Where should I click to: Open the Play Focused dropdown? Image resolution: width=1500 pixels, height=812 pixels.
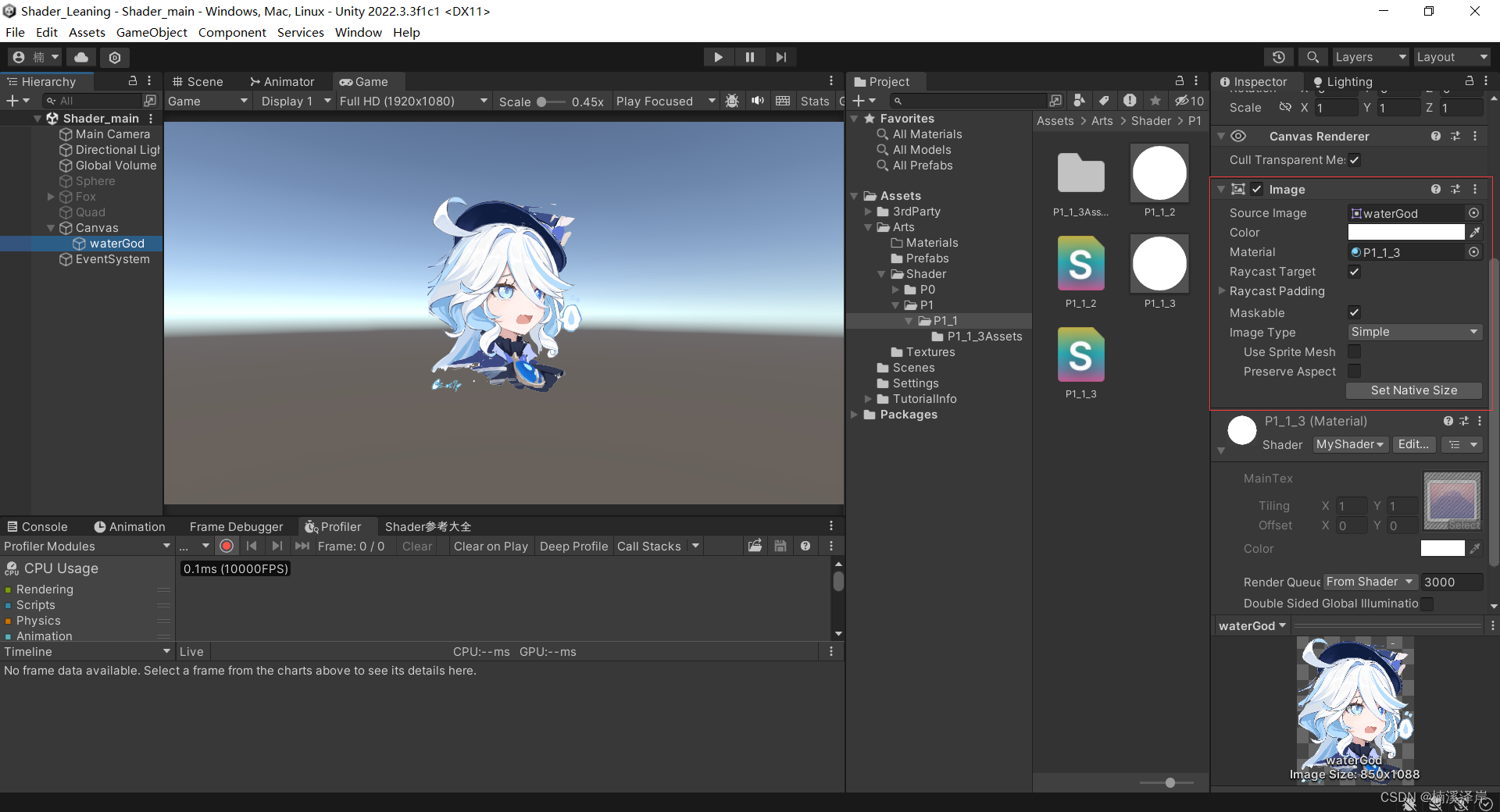tap(666, 101)
